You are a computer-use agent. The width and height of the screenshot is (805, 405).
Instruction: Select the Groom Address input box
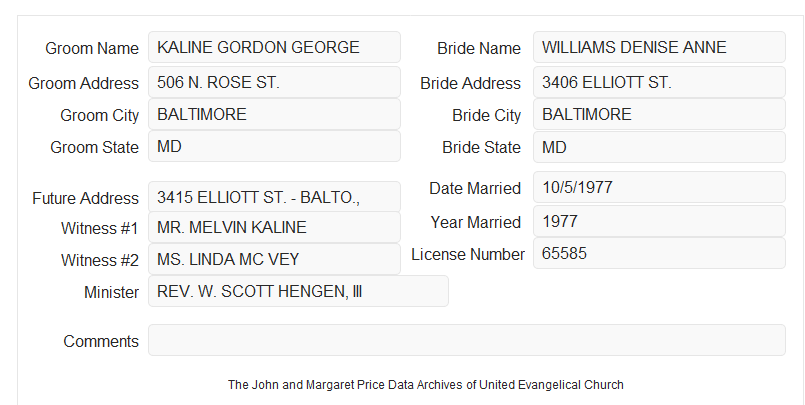click(274, 82)
